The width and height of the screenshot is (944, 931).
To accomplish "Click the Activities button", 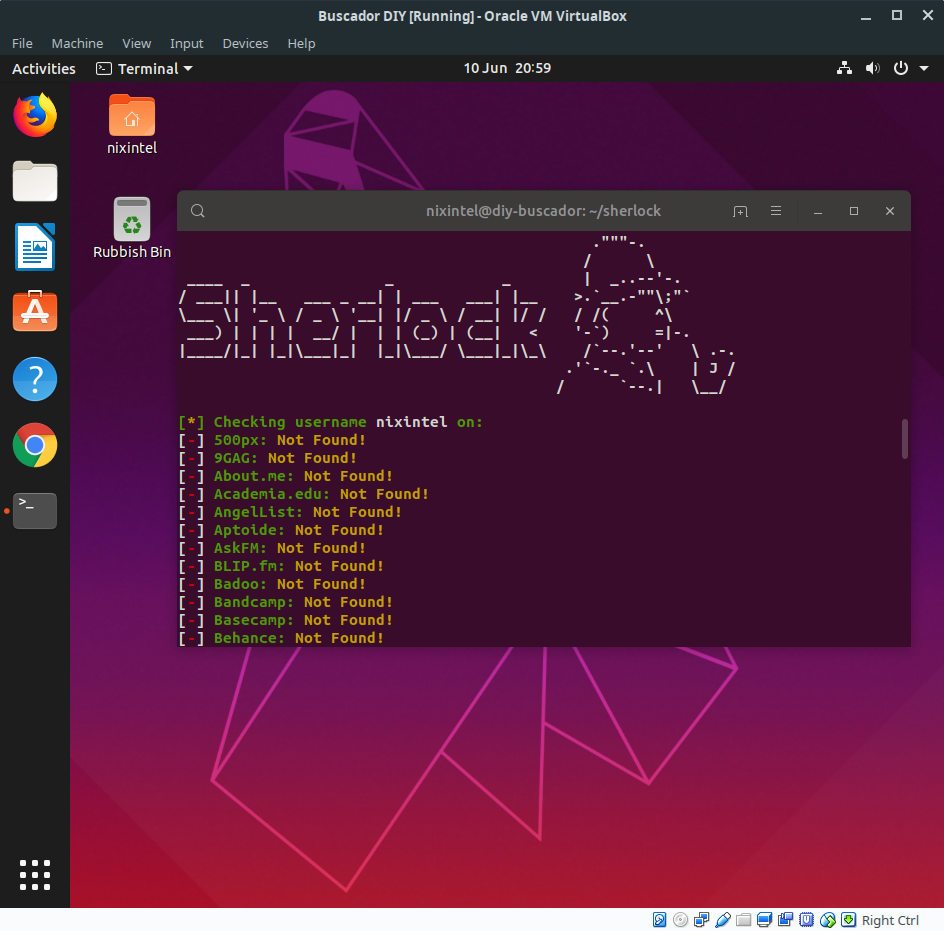I will point(44,69).
